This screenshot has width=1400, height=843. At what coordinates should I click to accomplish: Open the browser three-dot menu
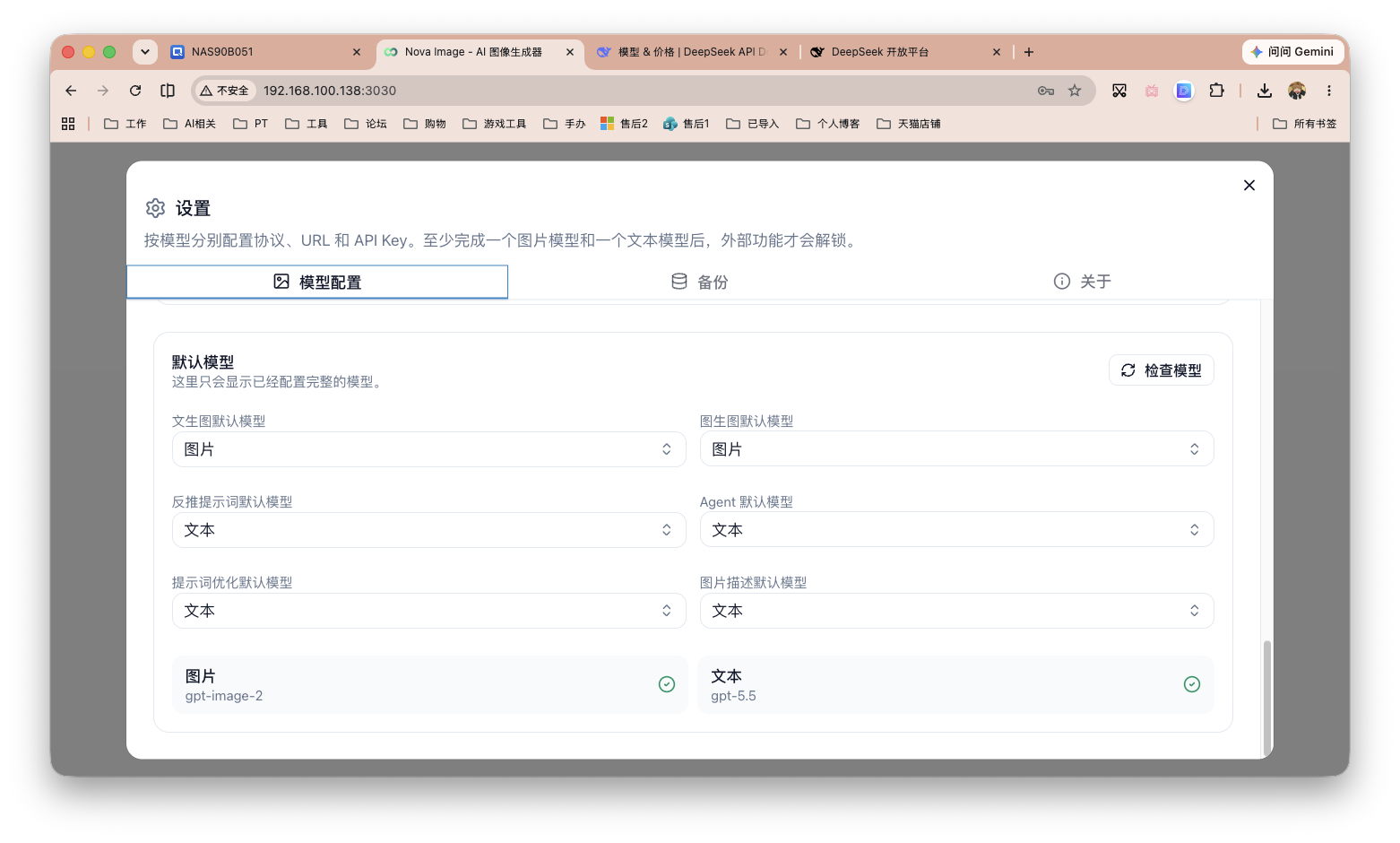click(1329, 91)
